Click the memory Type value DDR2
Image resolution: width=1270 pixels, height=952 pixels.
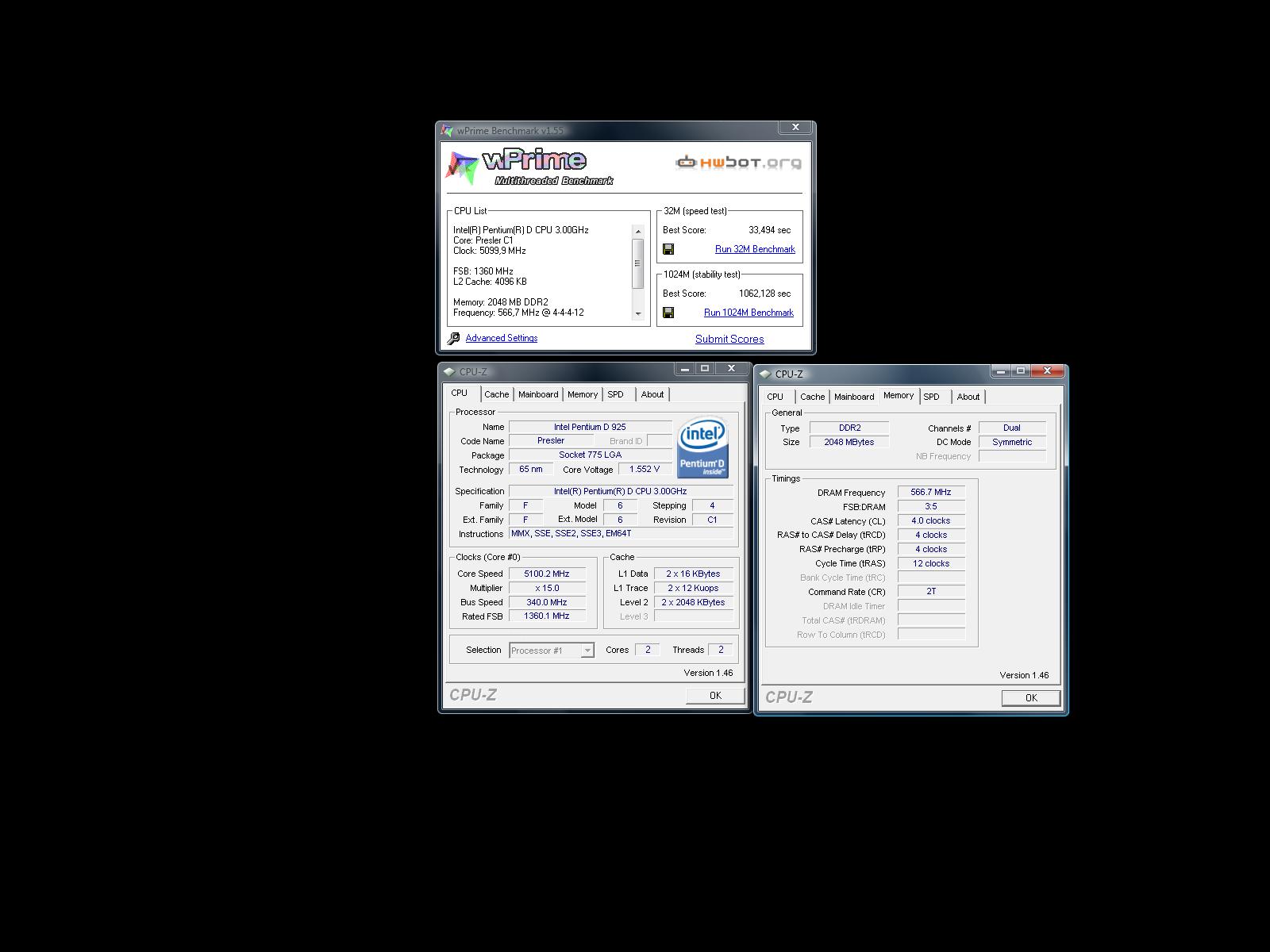click(x=849, y=428)
